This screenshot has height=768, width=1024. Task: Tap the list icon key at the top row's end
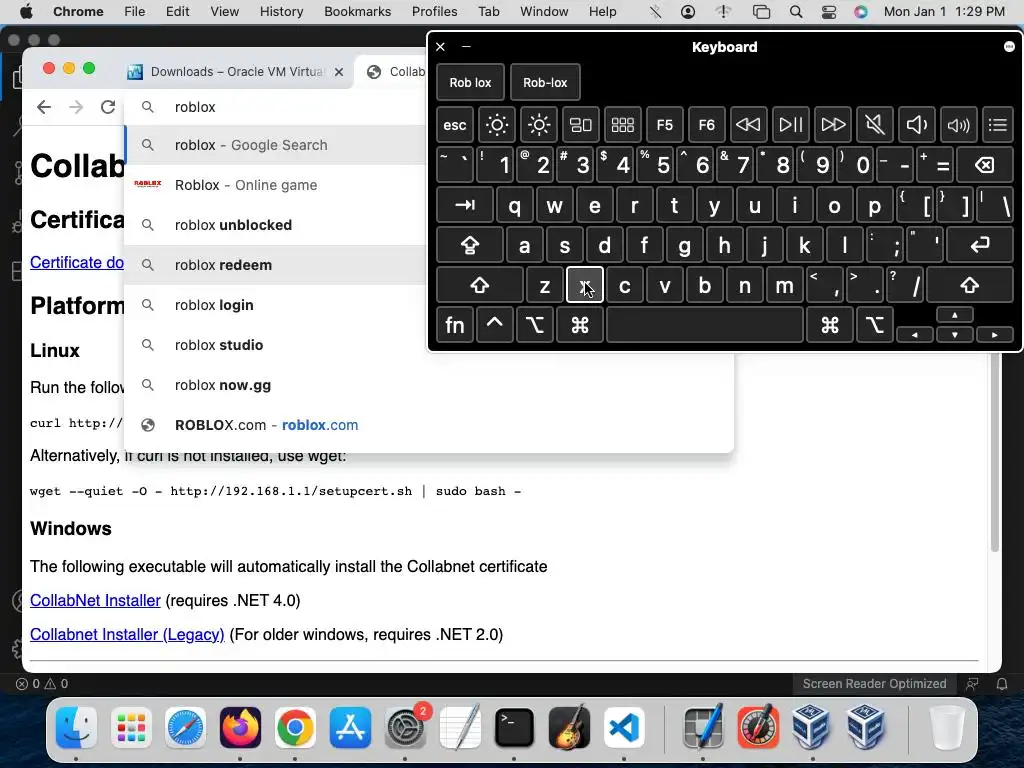coord(998,125)
